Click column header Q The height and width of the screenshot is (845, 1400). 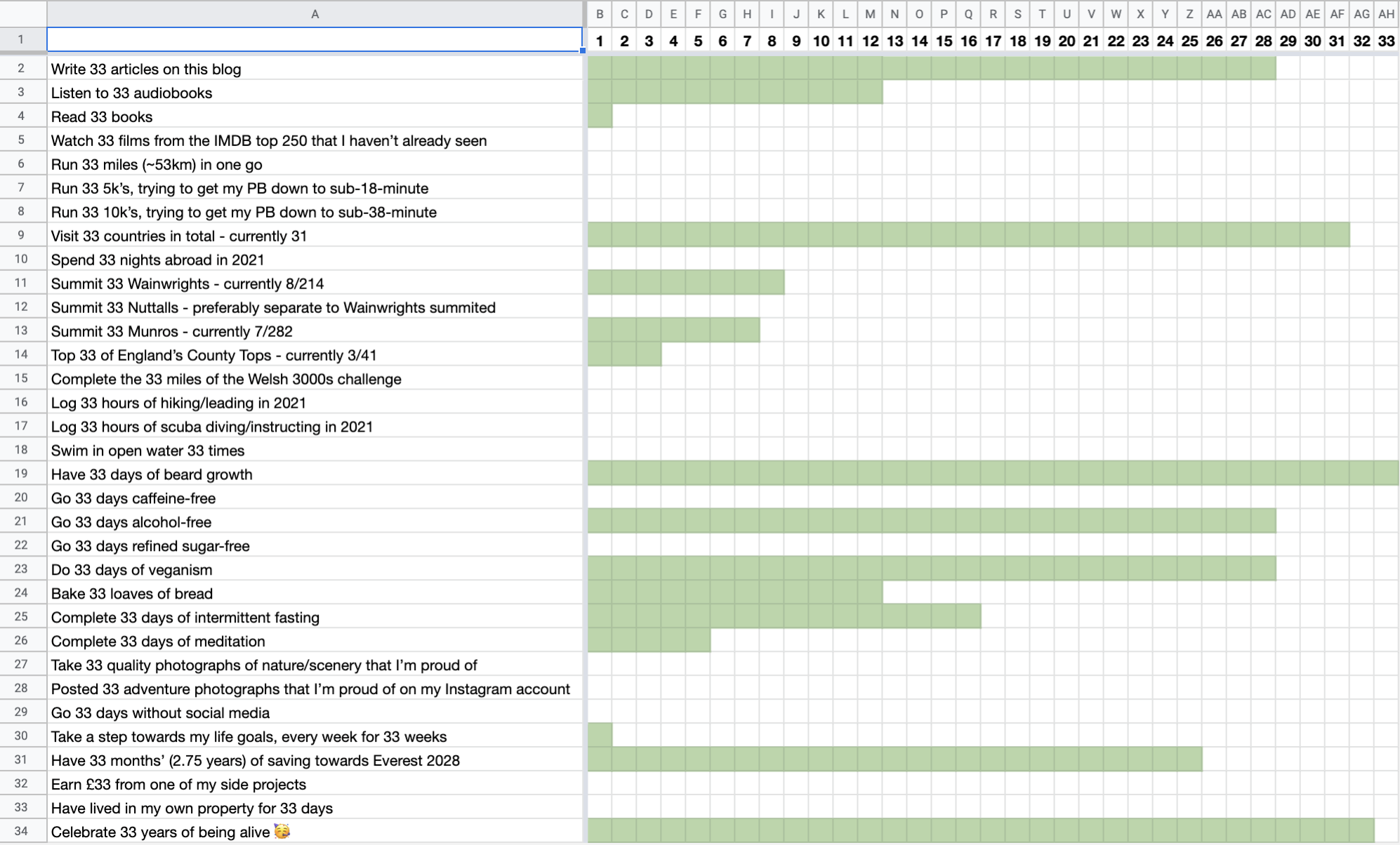(968, 14)
